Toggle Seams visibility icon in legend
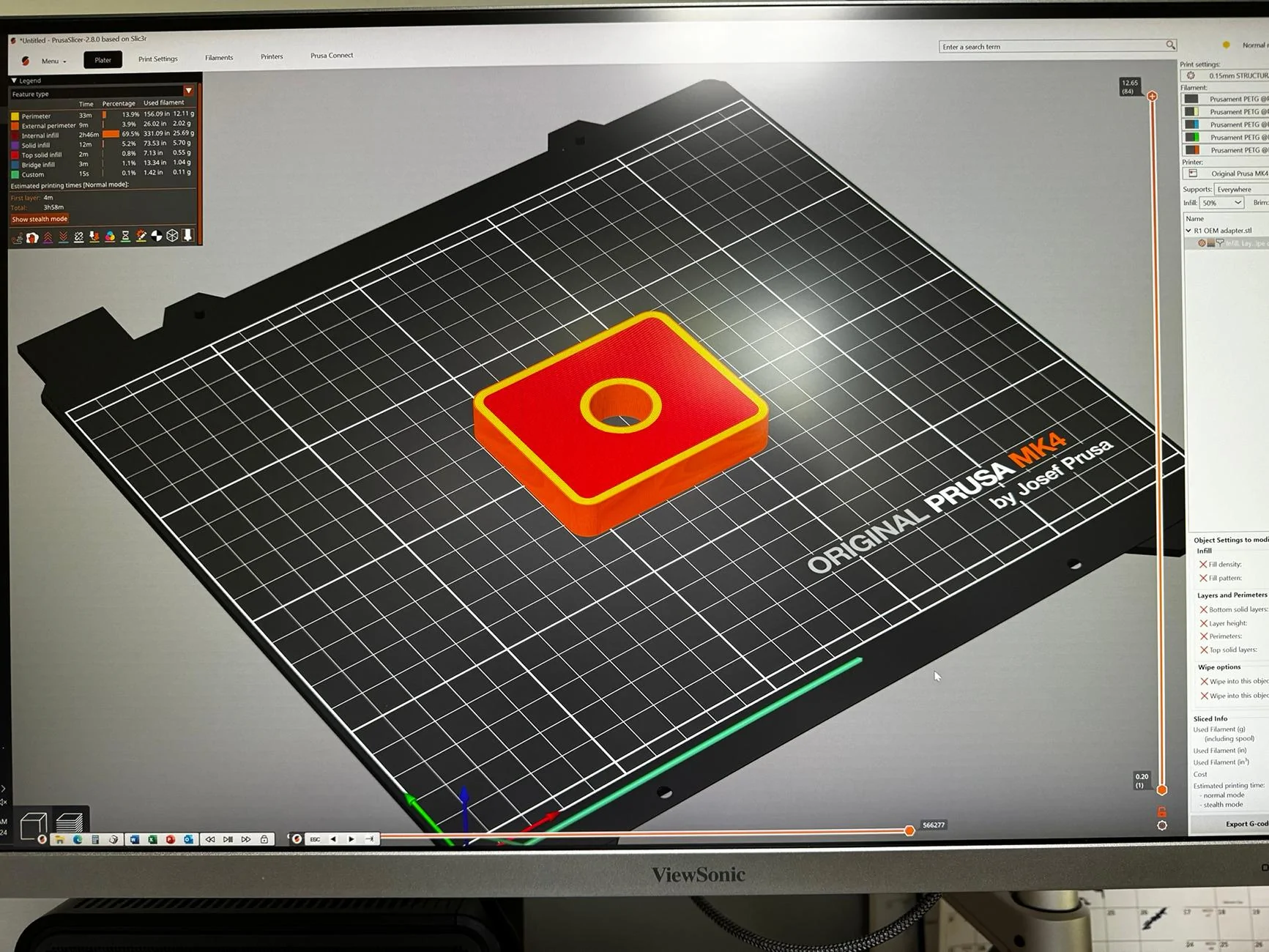 click(x=78, y=237)
